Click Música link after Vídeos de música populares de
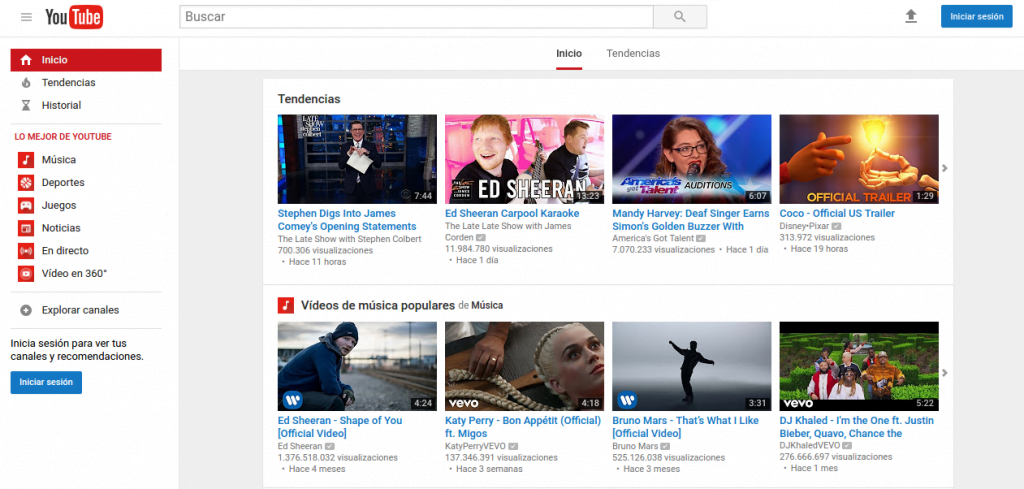 tap(487, 306)
